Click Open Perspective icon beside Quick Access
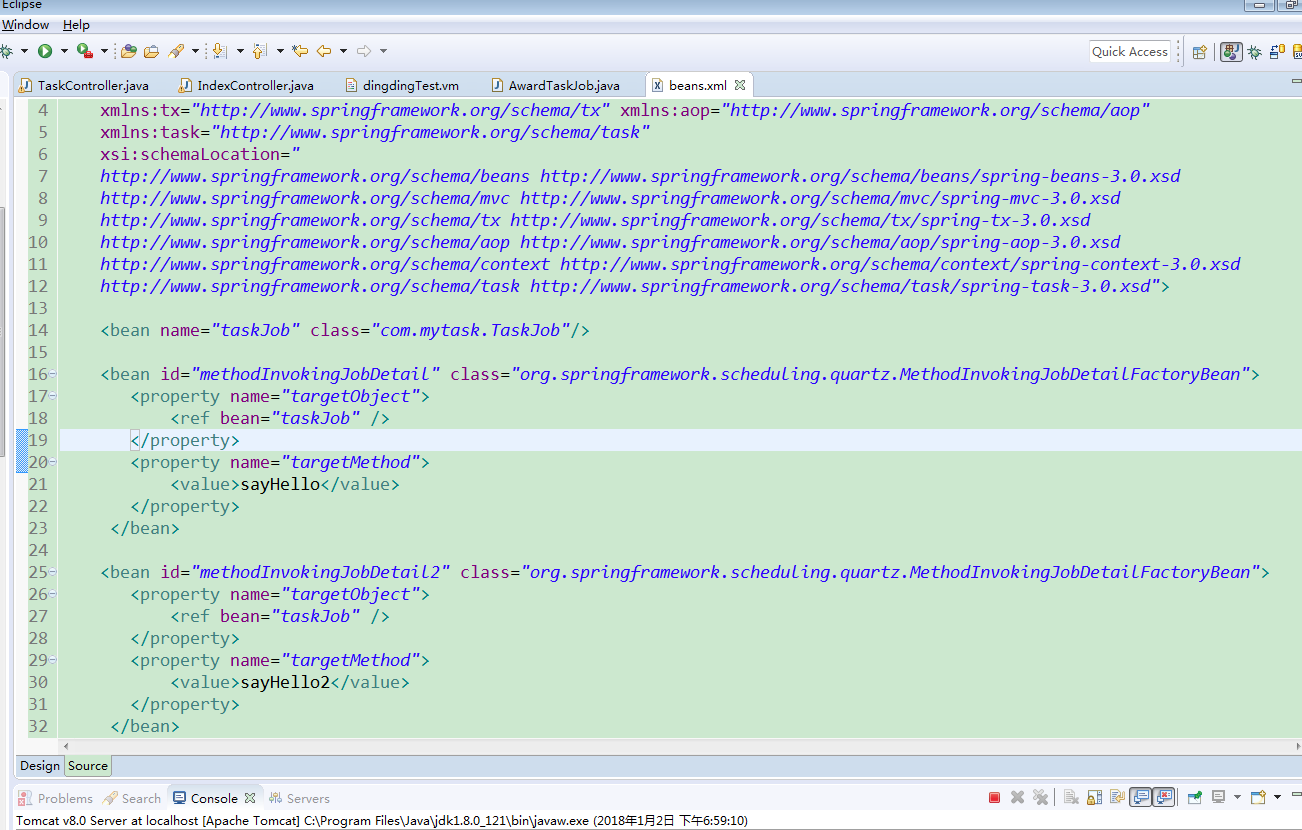This screenshot has width=1302, height=830. point(1200,52)
